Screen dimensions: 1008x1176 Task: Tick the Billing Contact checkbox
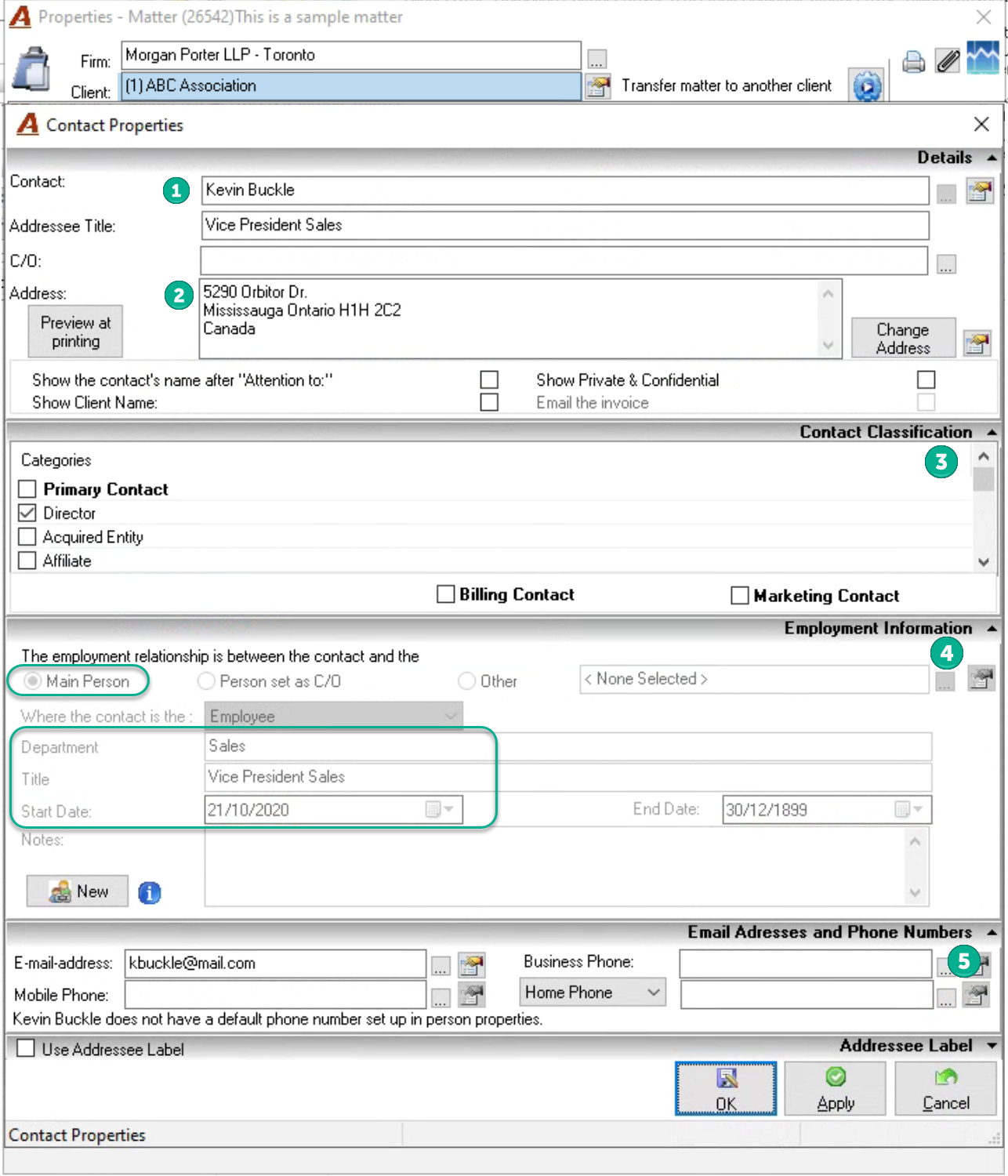tap(445, 594)
